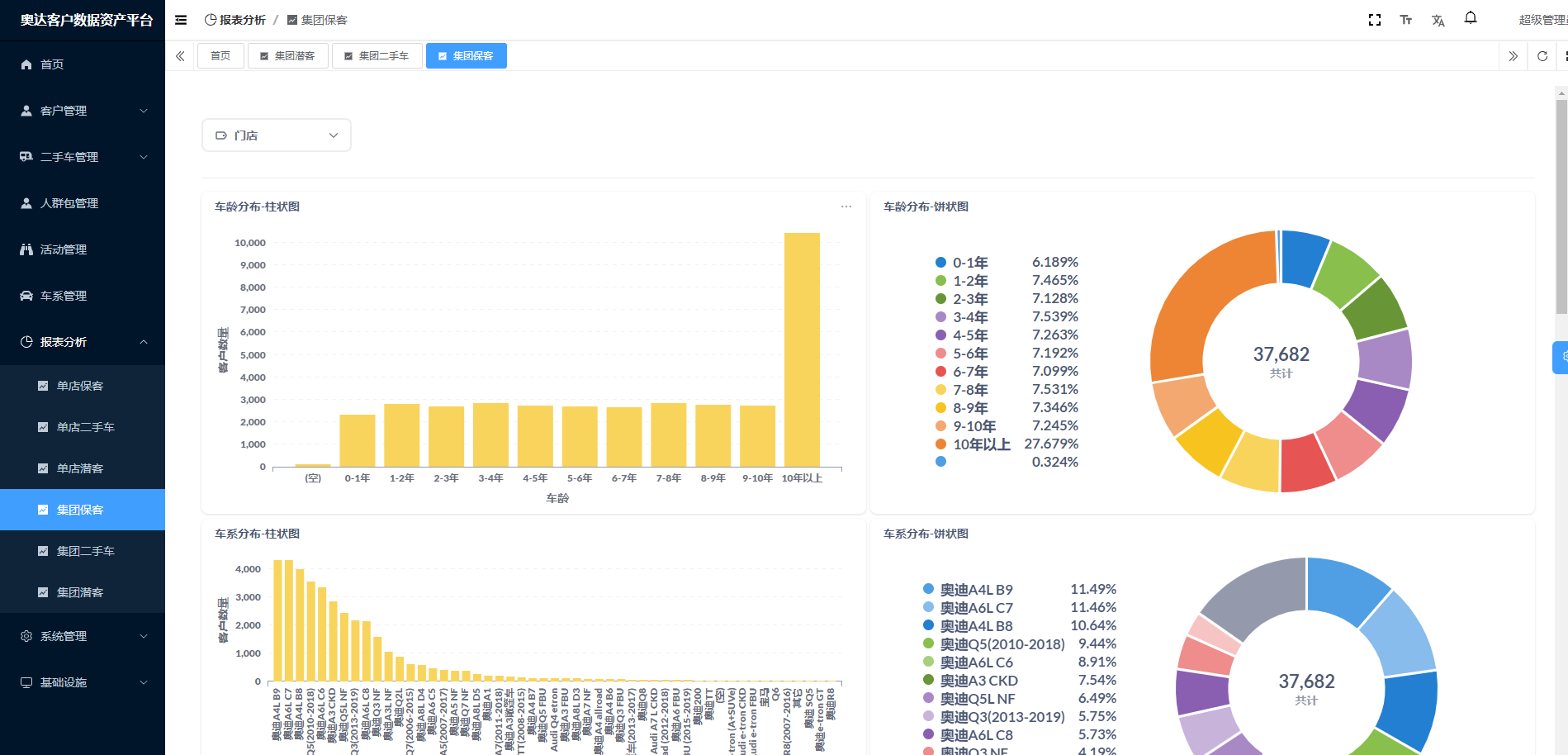The image size is (1568, 755).
Task: Toggle the 1-2年 legend entry
Action: point(1006,281)
